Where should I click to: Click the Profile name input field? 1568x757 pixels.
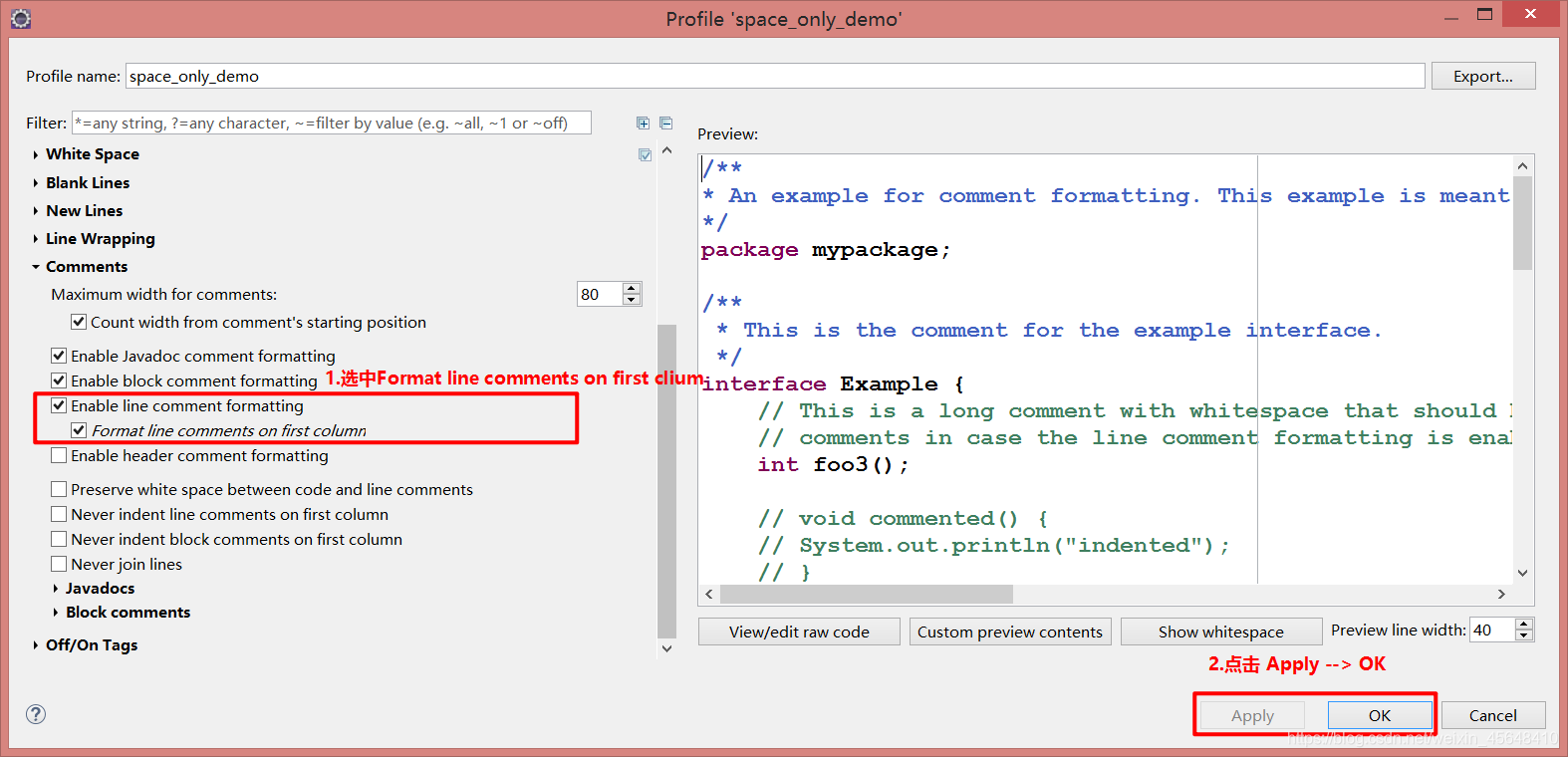[775, 76]
